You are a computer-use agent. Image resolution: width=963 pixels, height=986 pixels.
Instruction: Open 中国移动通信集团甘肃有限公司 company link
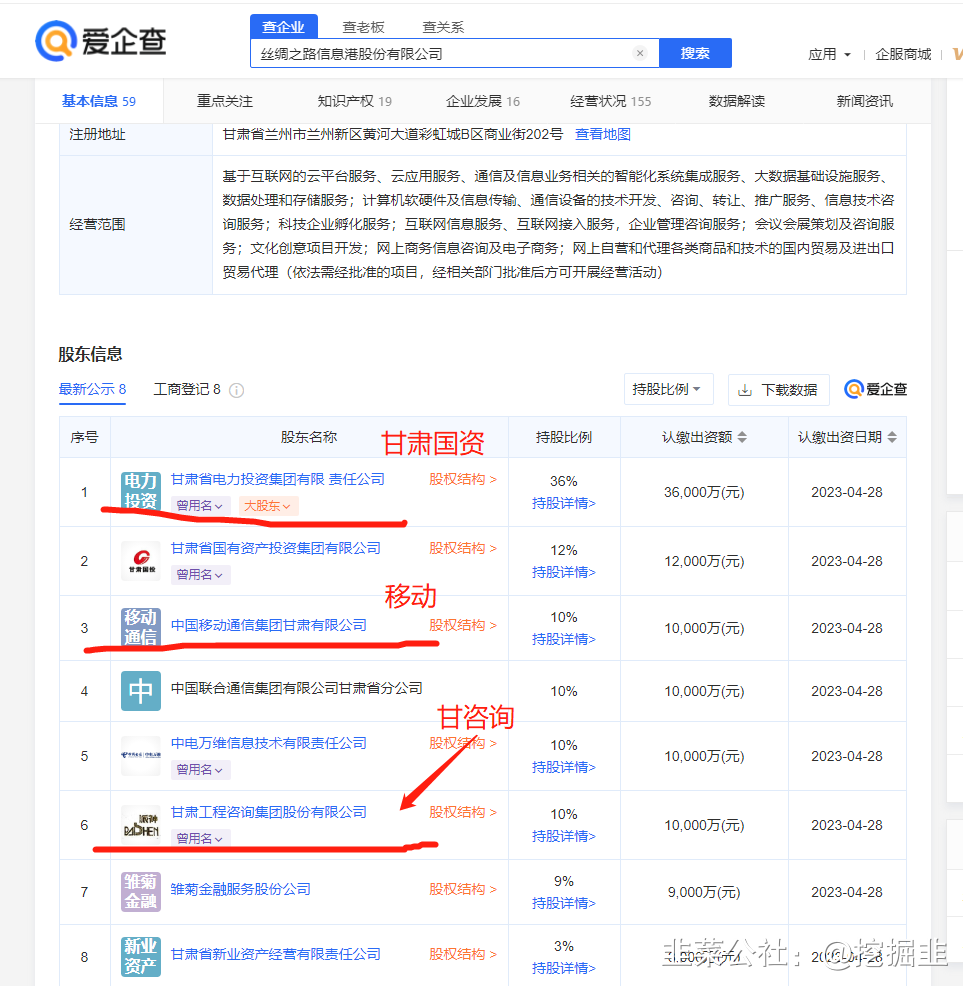[x=269, y=625]
